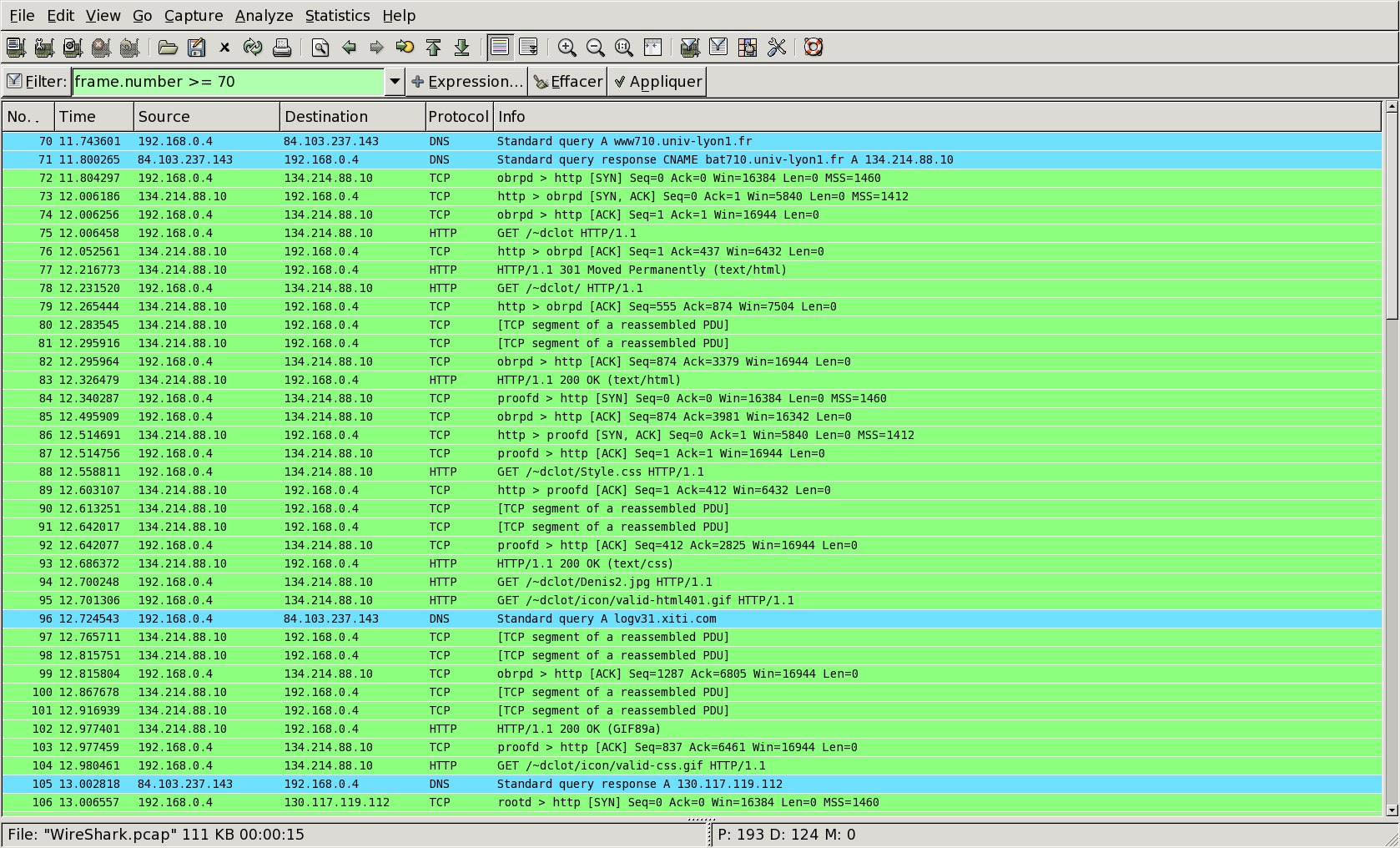Click the restart capture toolbar icon

point(129,48)
